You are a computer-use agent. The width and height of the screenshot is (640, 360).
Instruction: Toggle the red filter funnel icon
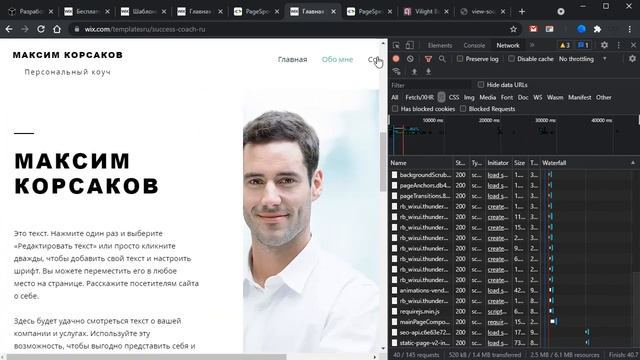[x=428, y=59]
